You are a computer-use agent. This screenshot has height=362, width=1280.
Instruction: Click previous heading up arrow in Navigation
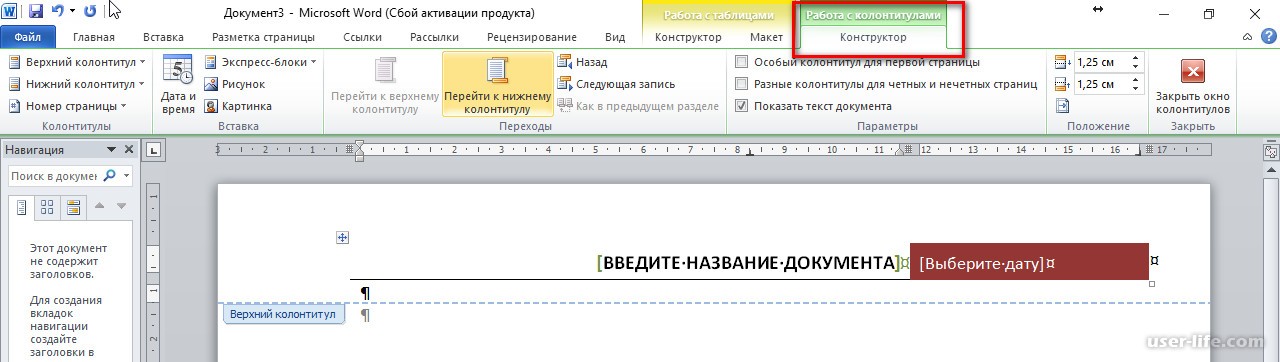click(99, 207)
